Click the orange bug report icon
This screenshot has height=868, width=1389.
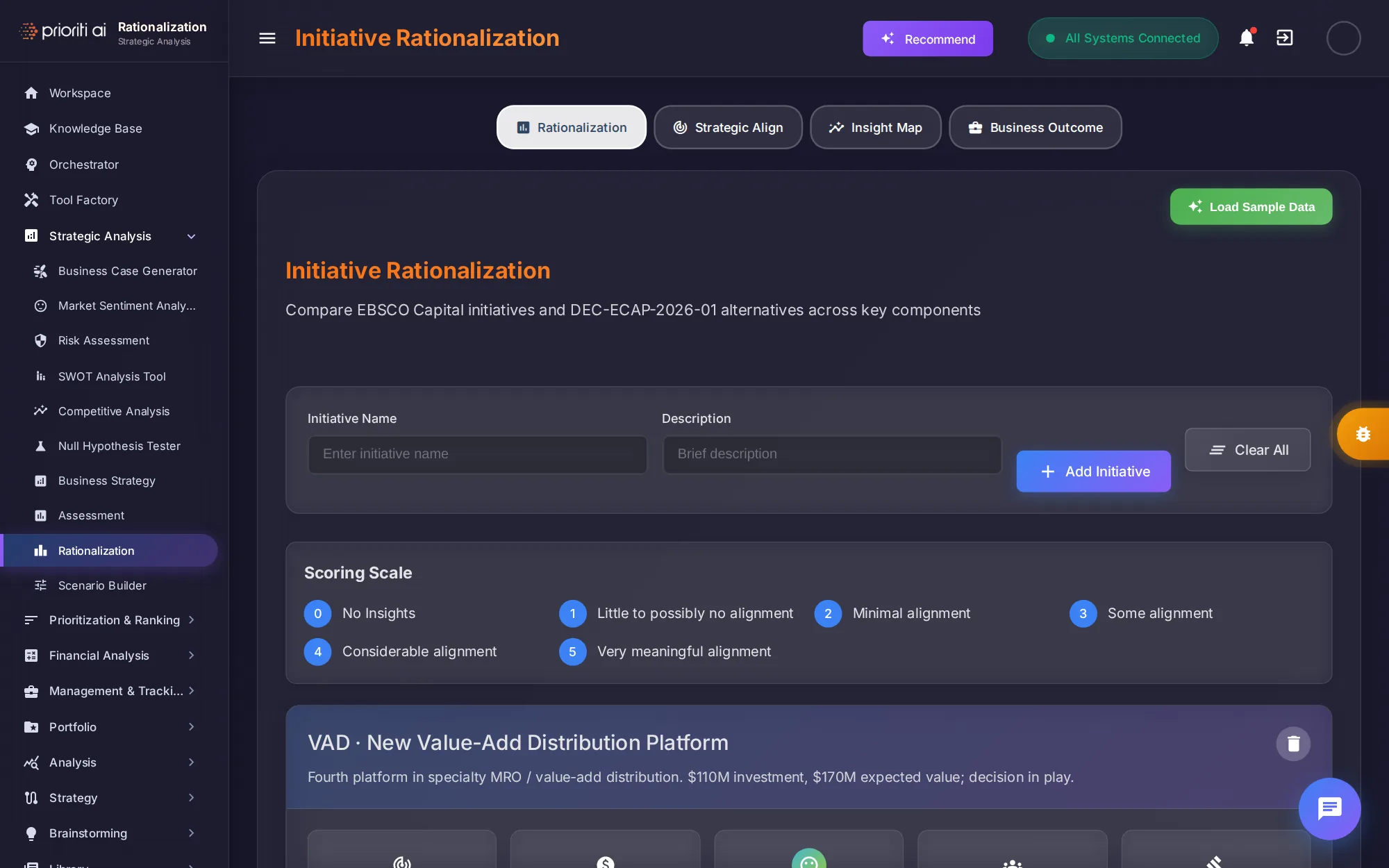click(1363, 434)
